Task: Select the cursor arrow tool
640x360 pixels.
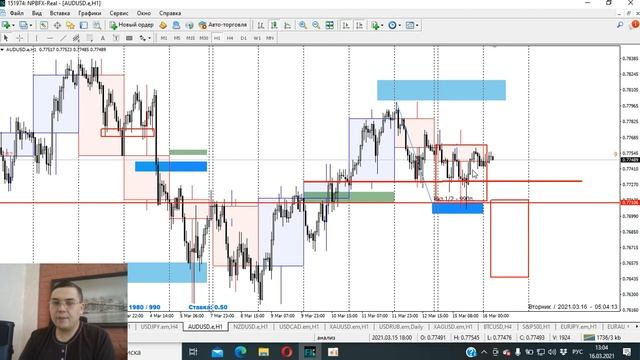Action: [x=6, y=38]
